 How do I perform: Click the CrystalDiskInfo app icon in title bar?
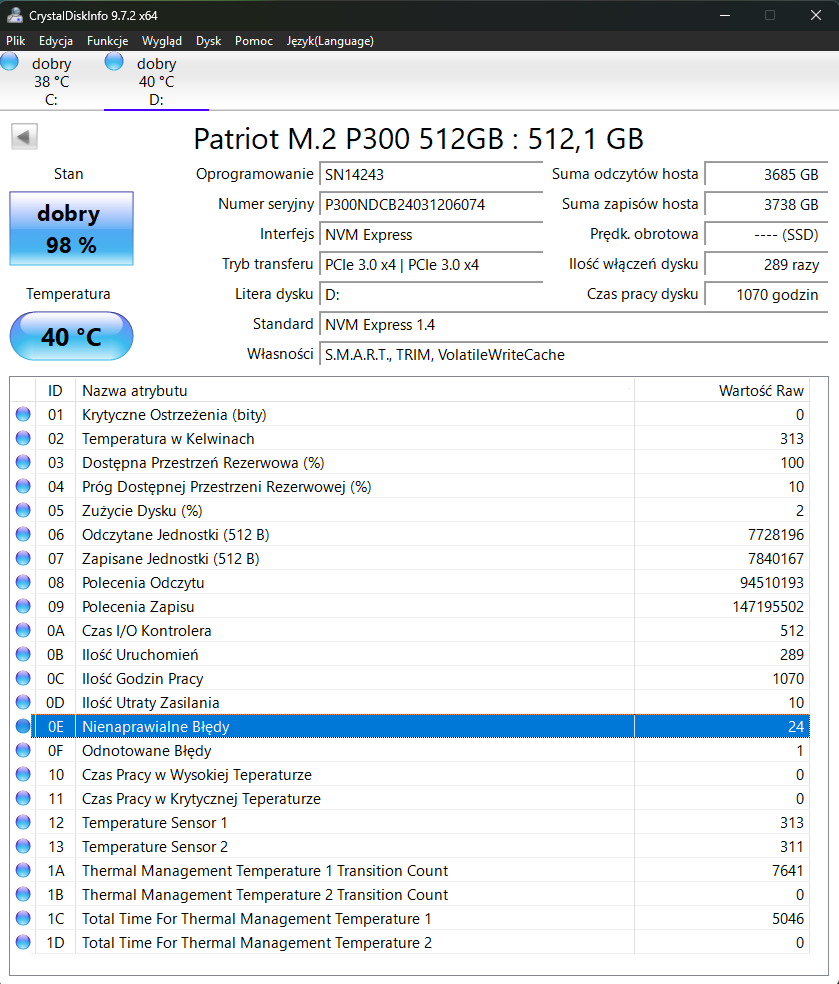click(15, 15)
